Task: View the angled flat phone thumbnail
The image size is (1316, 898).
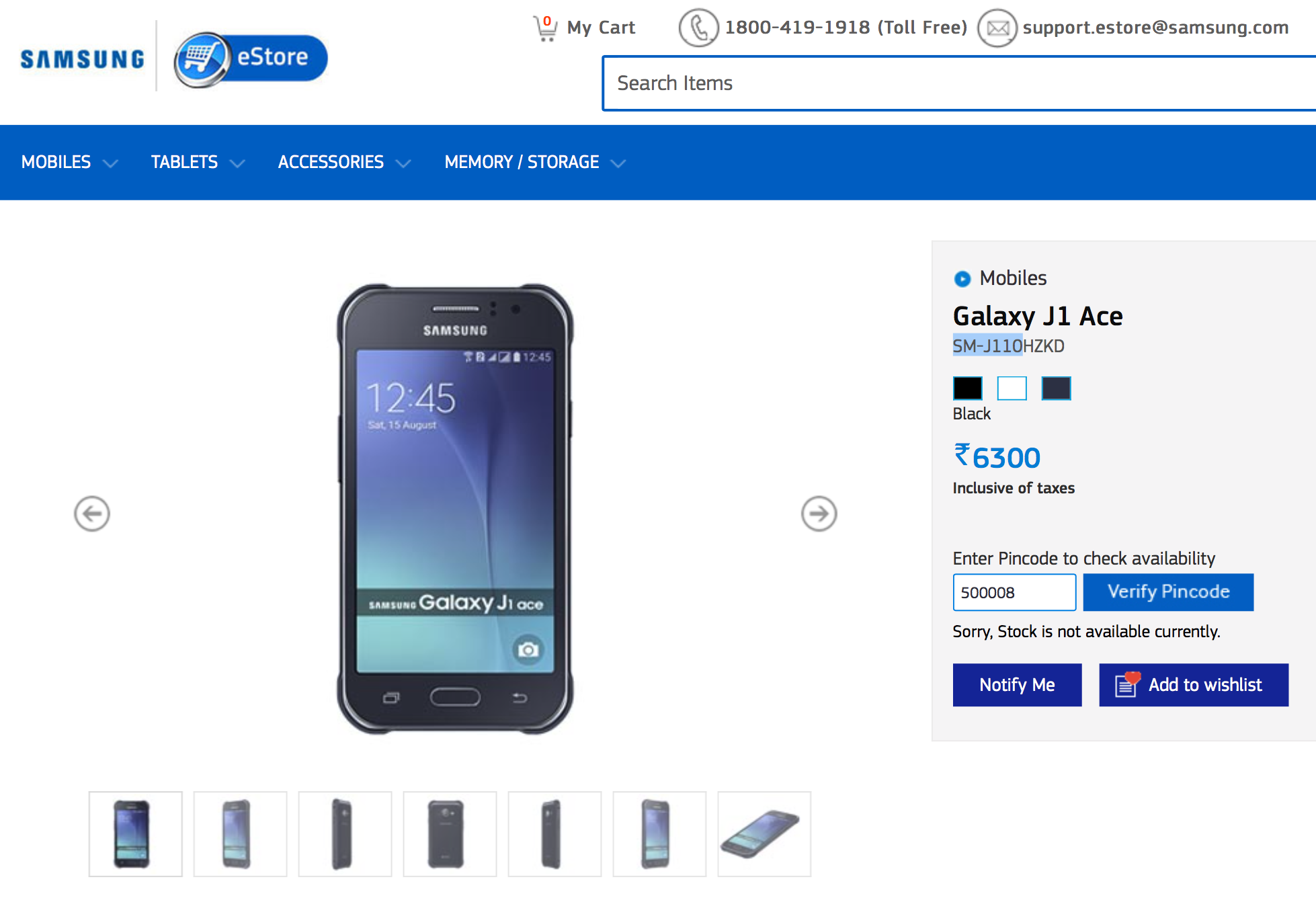Action: point(764,833)
